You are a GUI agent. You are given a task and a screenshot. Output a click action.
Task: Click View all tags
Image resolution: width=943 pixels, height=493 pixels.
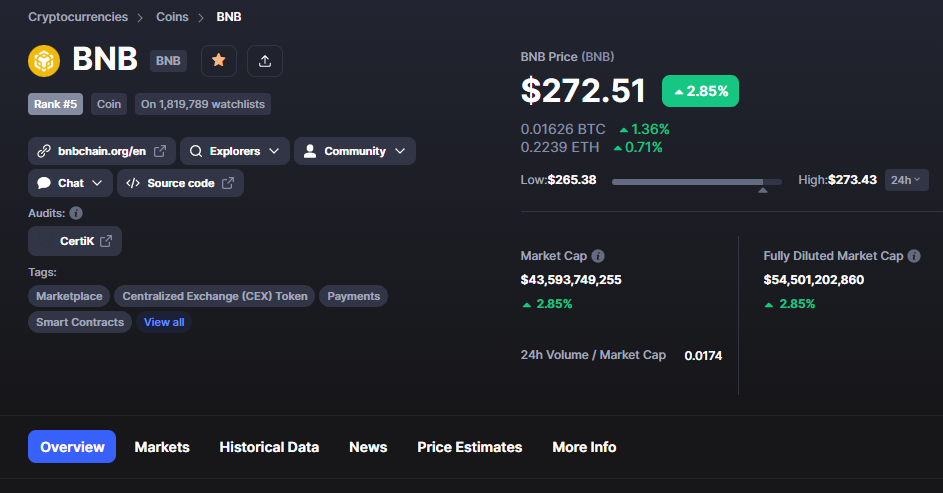pyautogui.click(x=164, y=322)
